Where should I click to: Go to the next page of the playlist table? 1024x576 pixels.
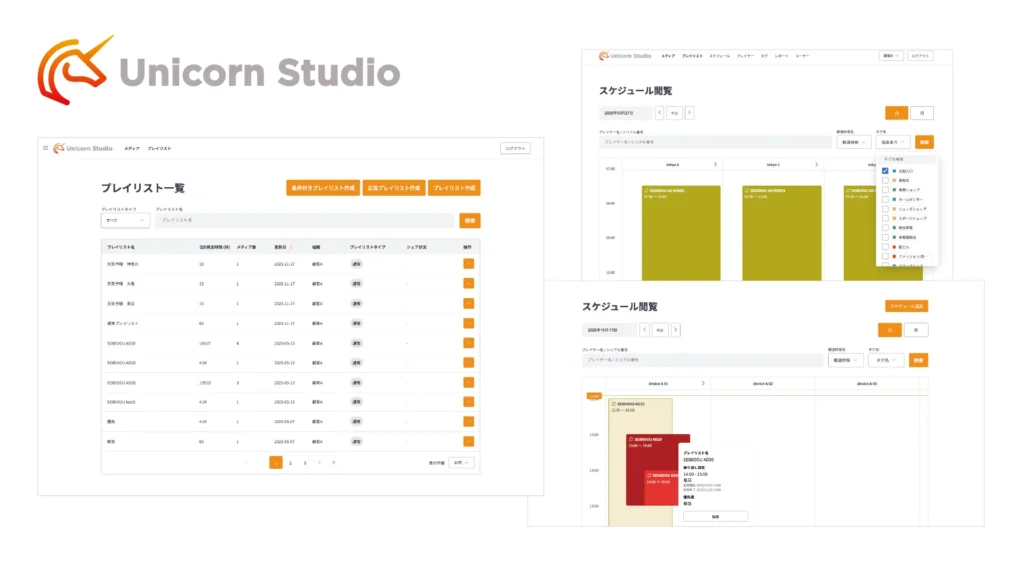point(319,462)
